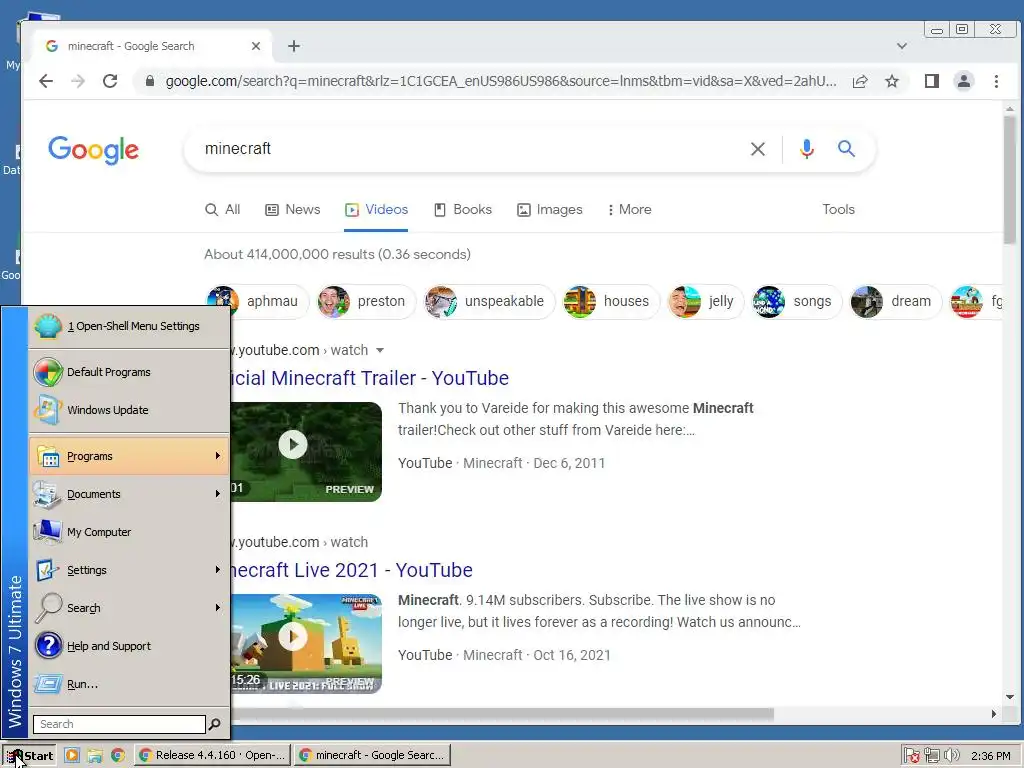Submit search with magnifying glass icon

pyautogui.click(x=846, y=149)
